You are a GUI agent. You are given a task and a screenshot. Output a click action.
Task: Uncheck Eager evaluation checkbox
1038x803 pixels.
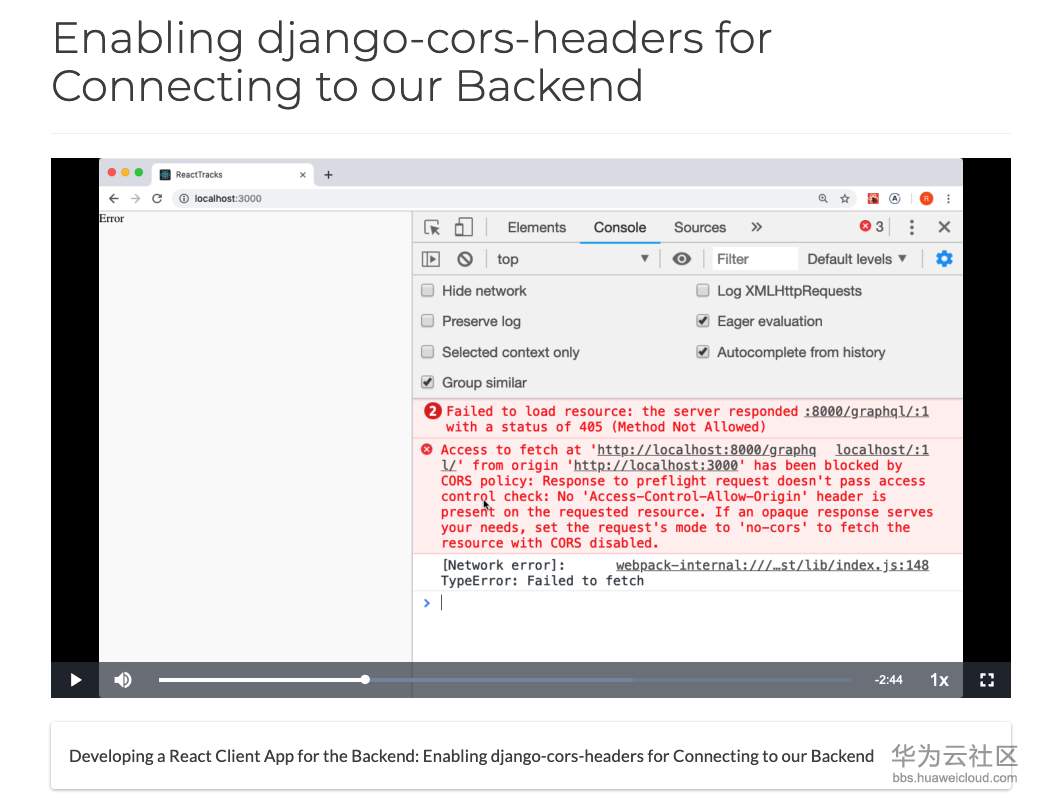[x=703, y=321]
